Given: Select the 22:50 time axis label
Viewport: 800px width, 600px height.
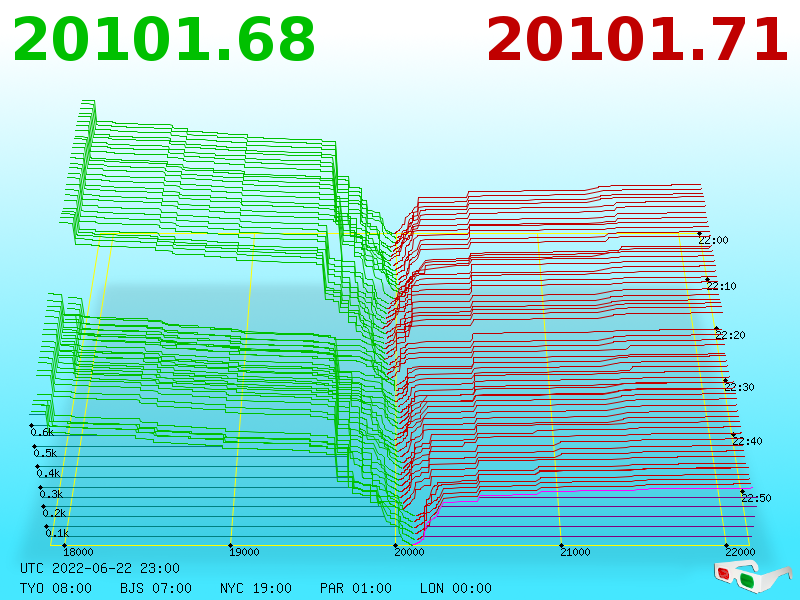Looking at the screenshot, I should point(756,498).
